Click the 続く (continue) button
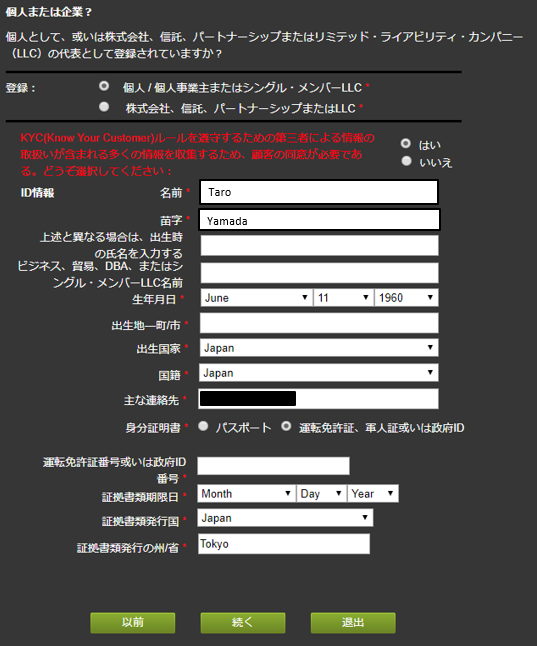 pyautogui.click(x=243, y=623)
